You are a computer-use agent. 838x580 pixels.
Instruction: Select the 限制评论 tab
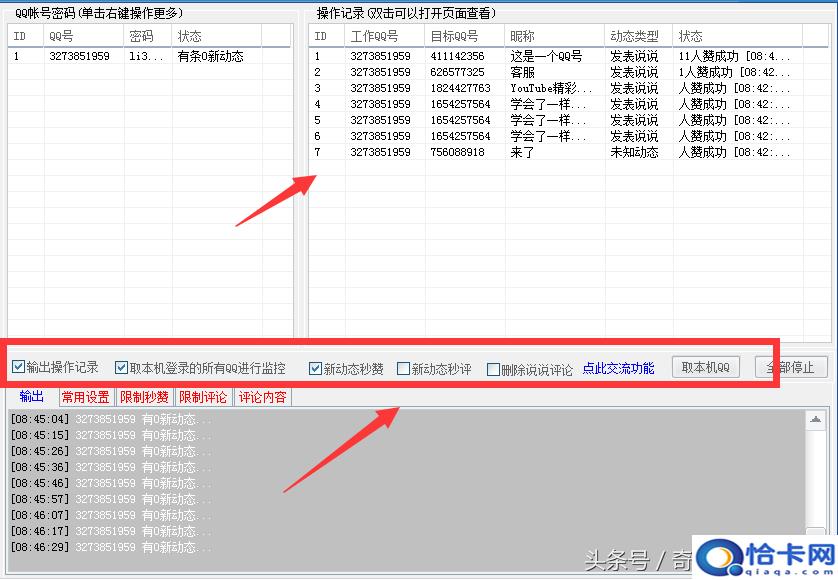203,397
